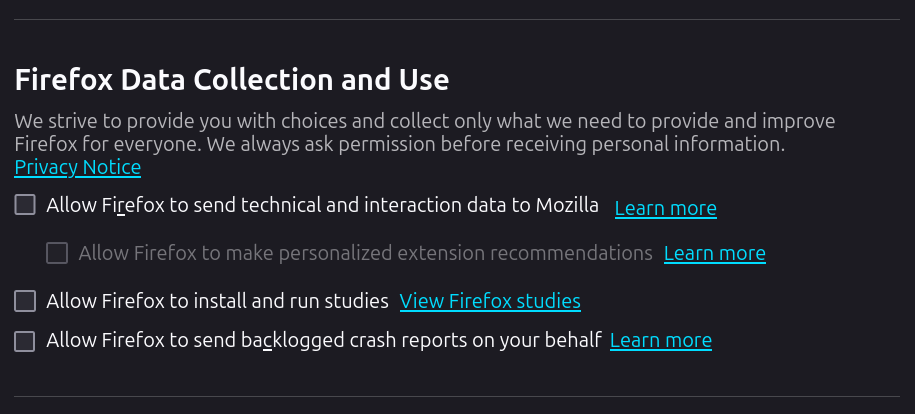
Task: Click the 'install and run studies' label text
Action: tap(217, 301)
